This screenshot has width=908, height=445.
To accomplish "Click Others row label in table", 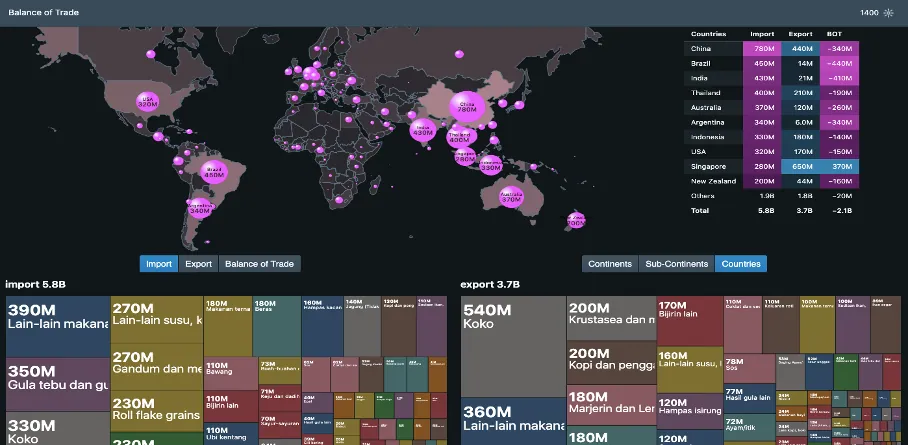I will coord(702,196).
